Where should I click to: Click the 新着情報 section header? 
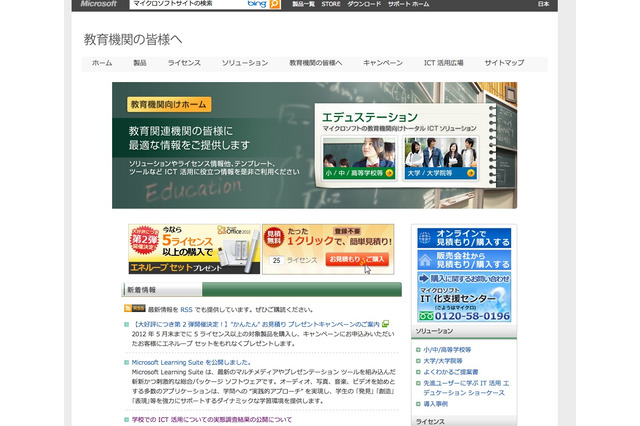(141, 290)
